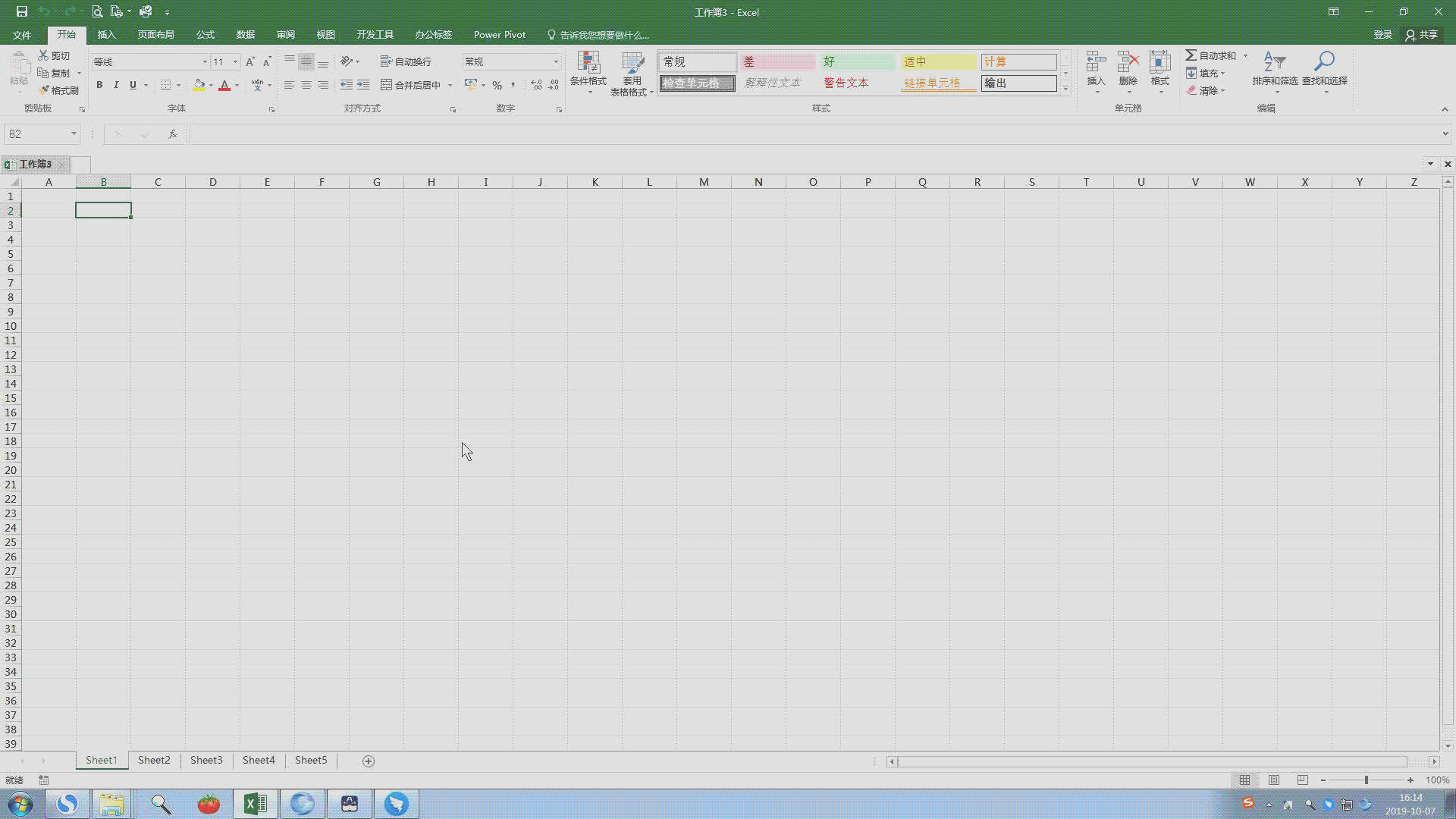Open the font name dropdown
This screenshot has width=1456, height=819.
click(204, 61)
